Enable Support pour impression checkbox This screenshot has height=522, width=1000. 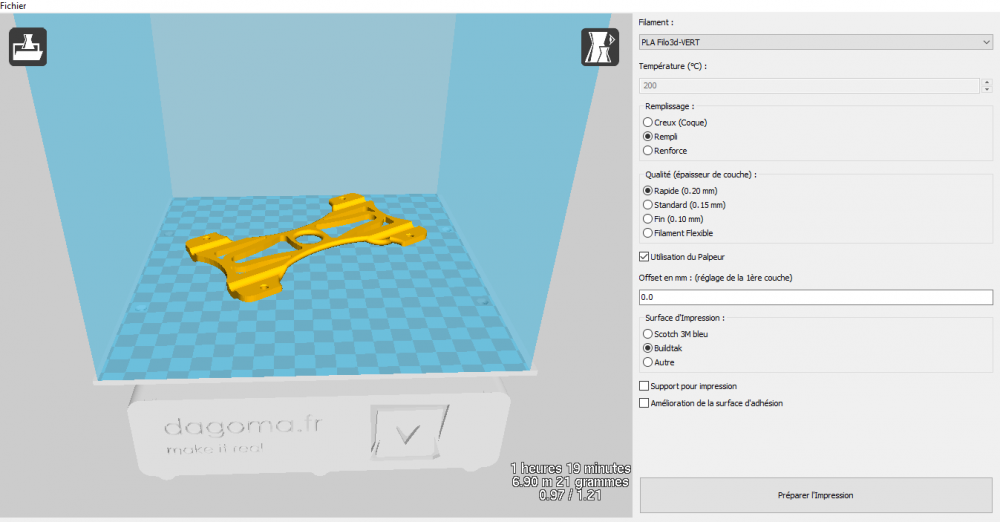click(x=688, y=386)
